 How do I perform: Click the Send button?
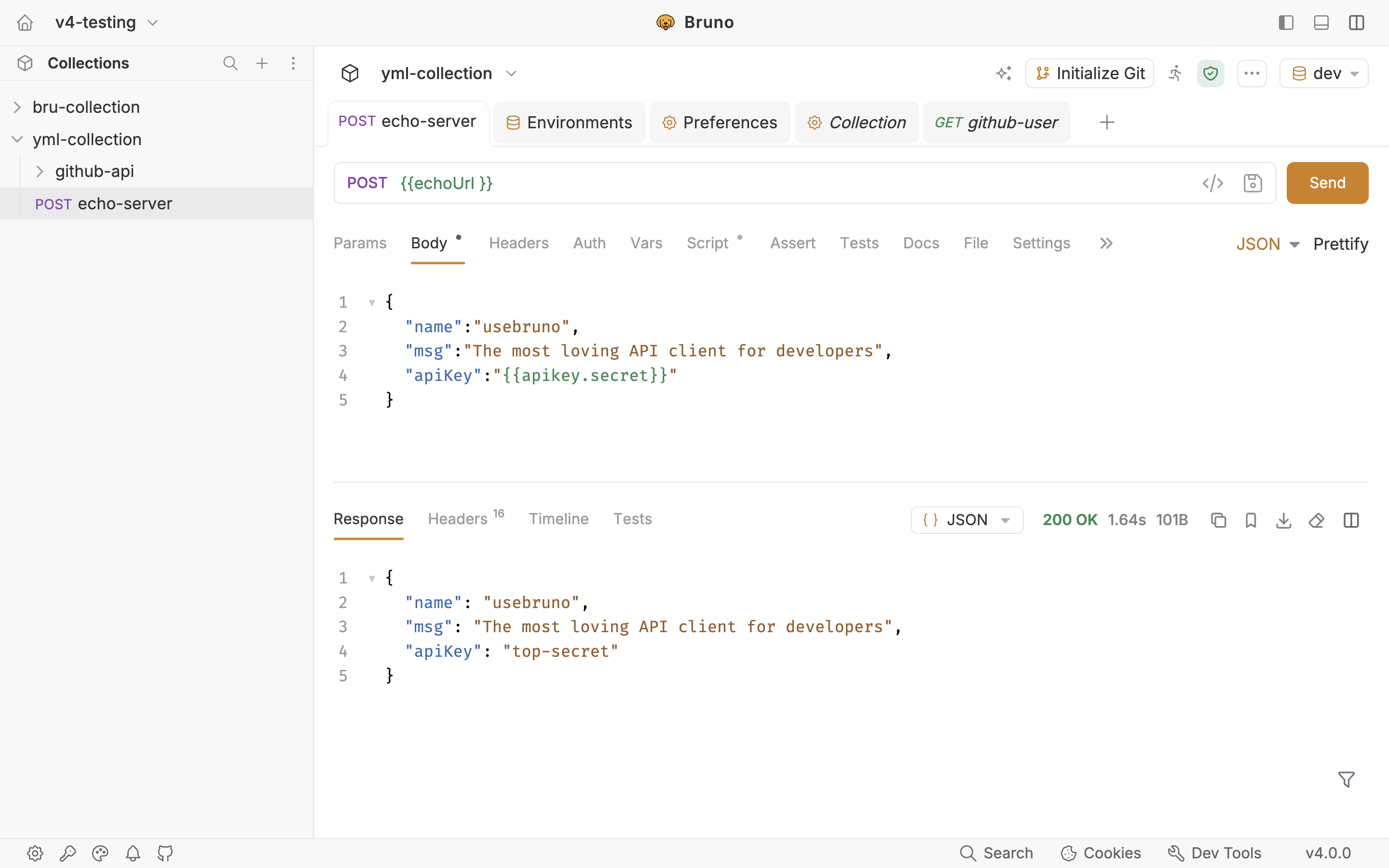pos(1327,183)
